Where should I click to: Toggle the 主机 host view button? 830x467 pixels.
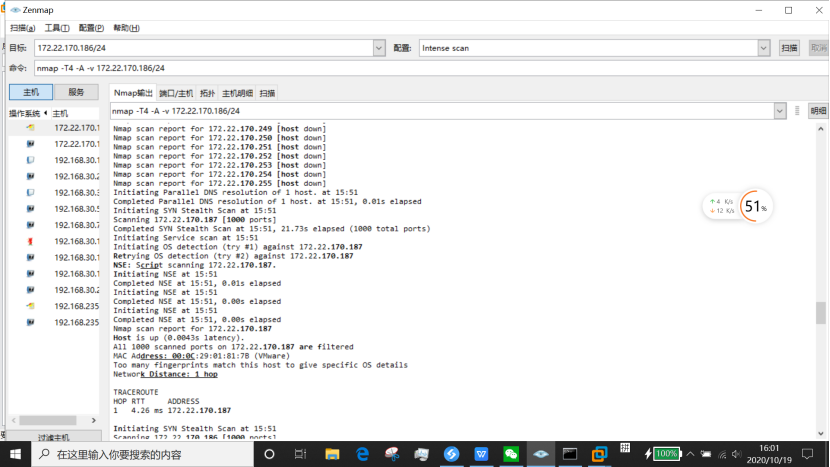pyautogui.click(x=31, y=92)
